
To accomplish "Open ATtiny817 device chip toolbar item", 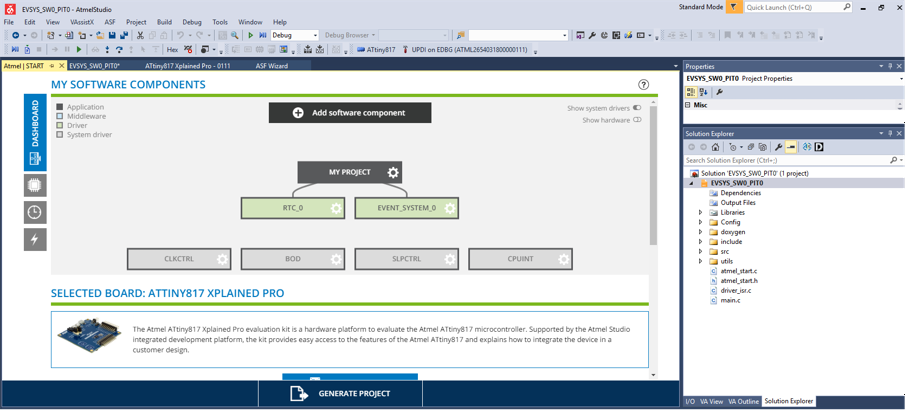I will coord(376,50).
